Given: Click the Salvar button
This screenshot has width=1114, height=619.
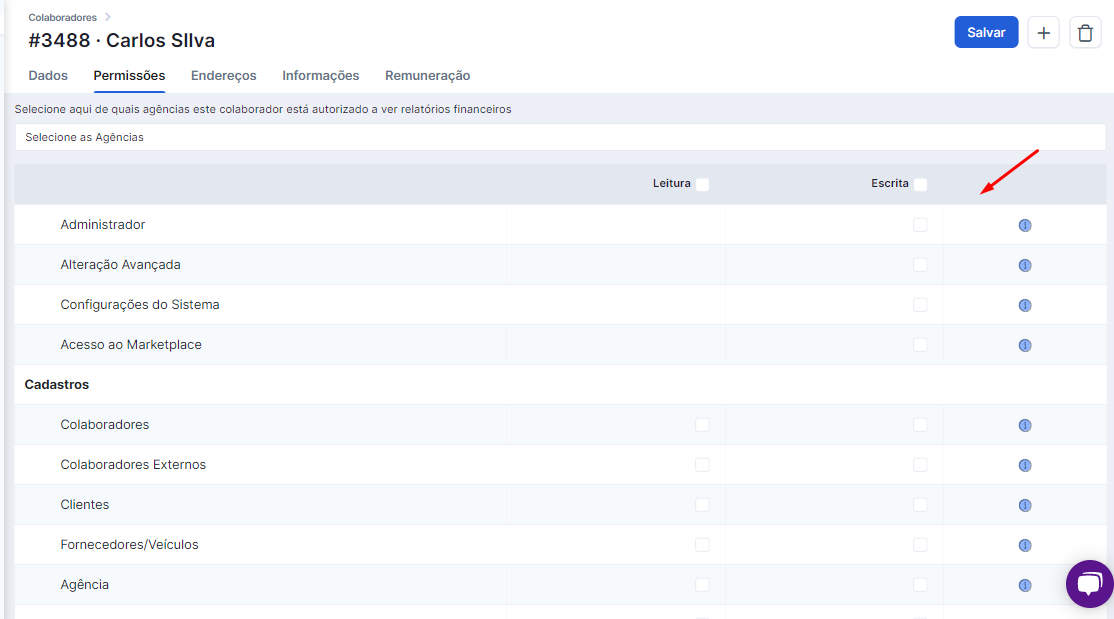Looking at the screenshot, I should [x=986, y=33].
